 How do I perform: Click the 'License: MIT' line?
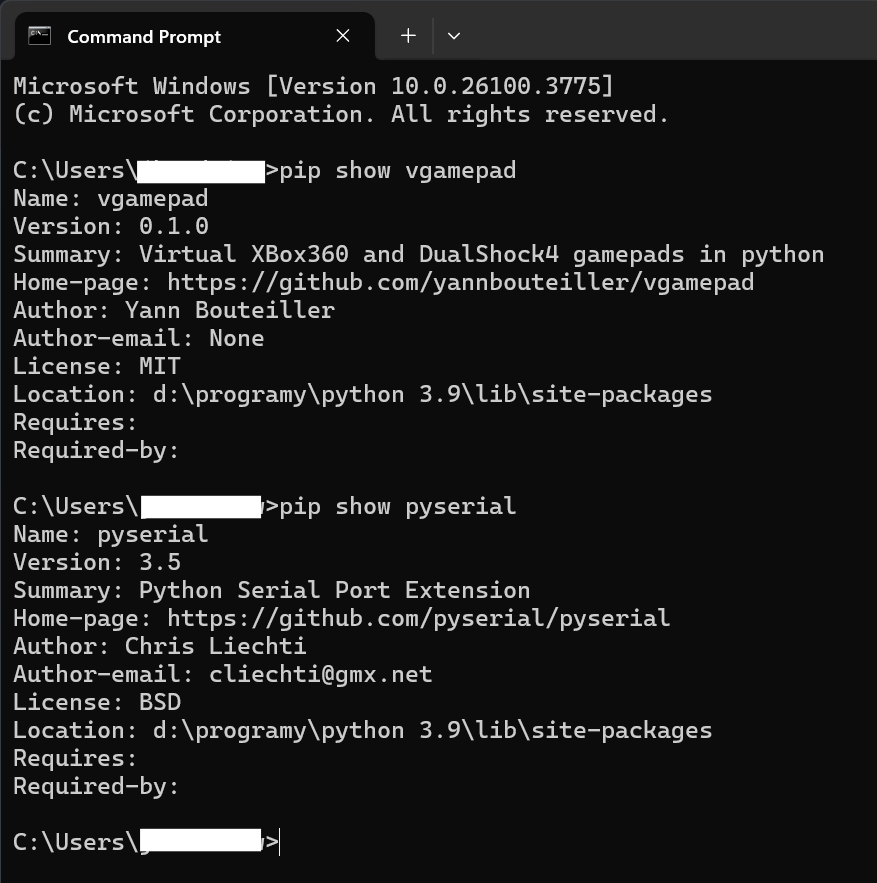point(97,366)
